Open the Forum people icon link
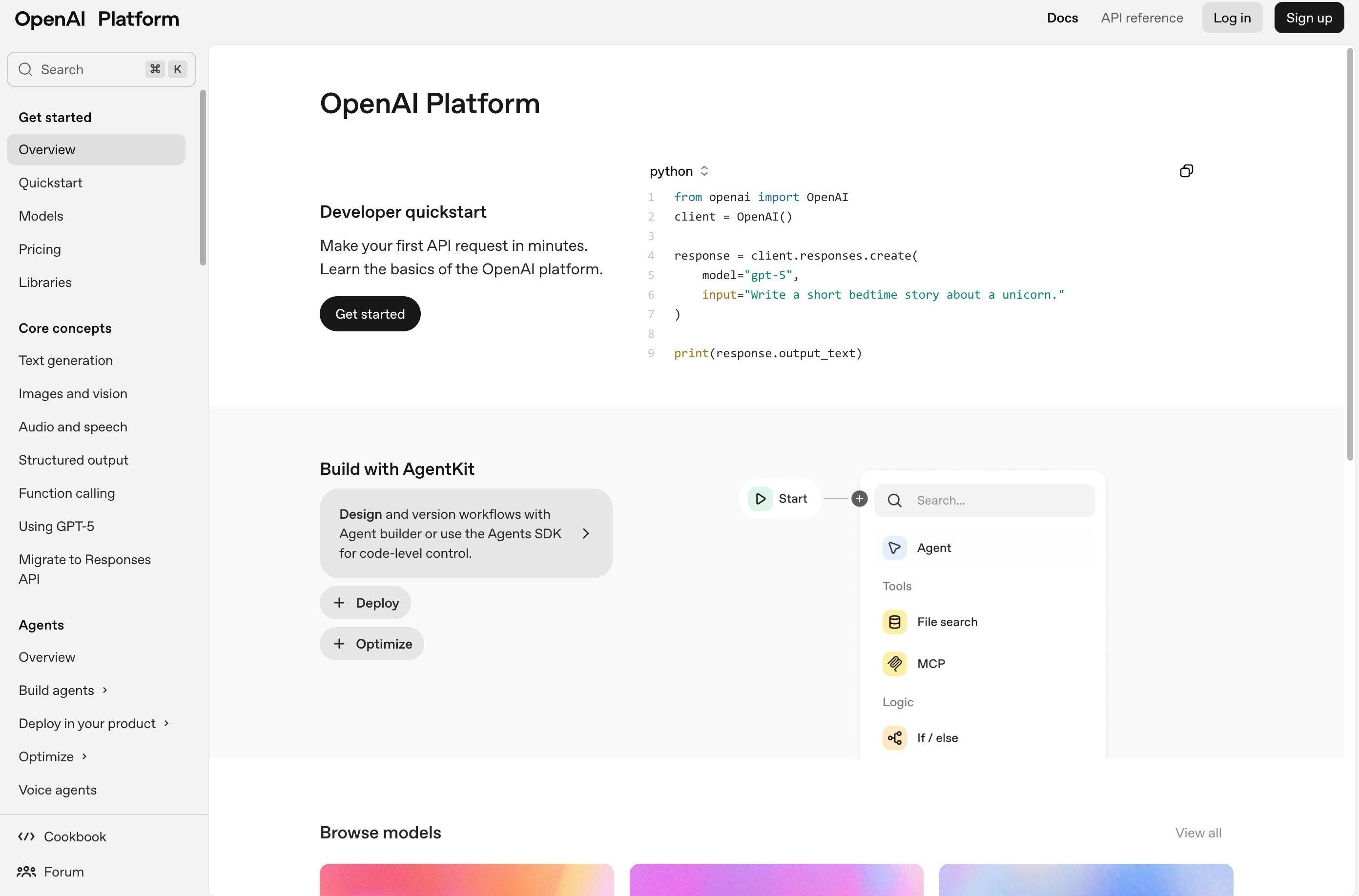The width and height of the screenshot is (1359, 896). pyautogui.click(x=26, y=872)
